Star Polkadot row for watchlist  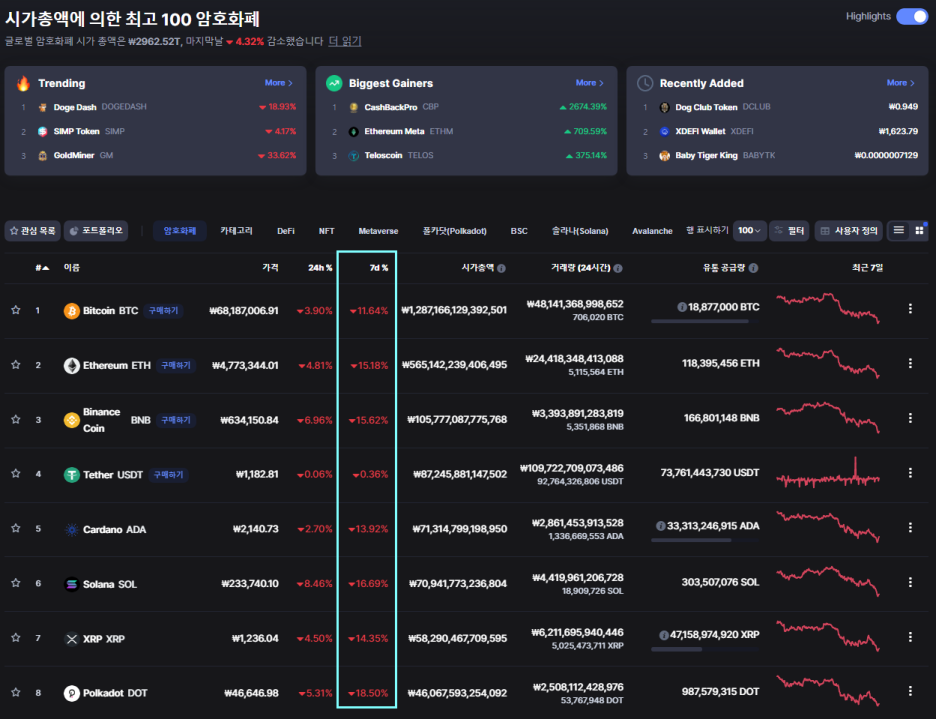pos(16,692)
